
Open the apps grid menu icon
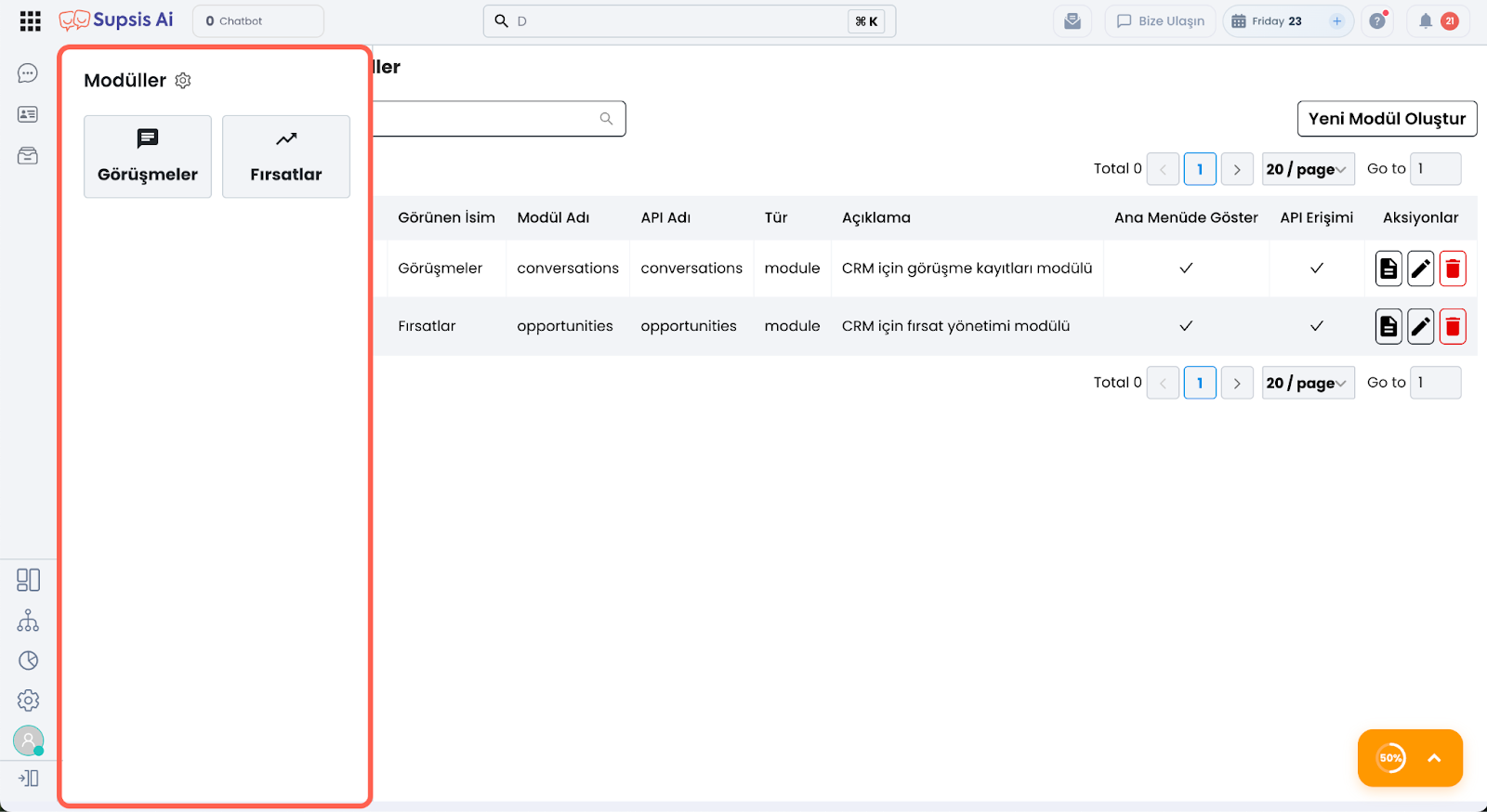point(30,21)
